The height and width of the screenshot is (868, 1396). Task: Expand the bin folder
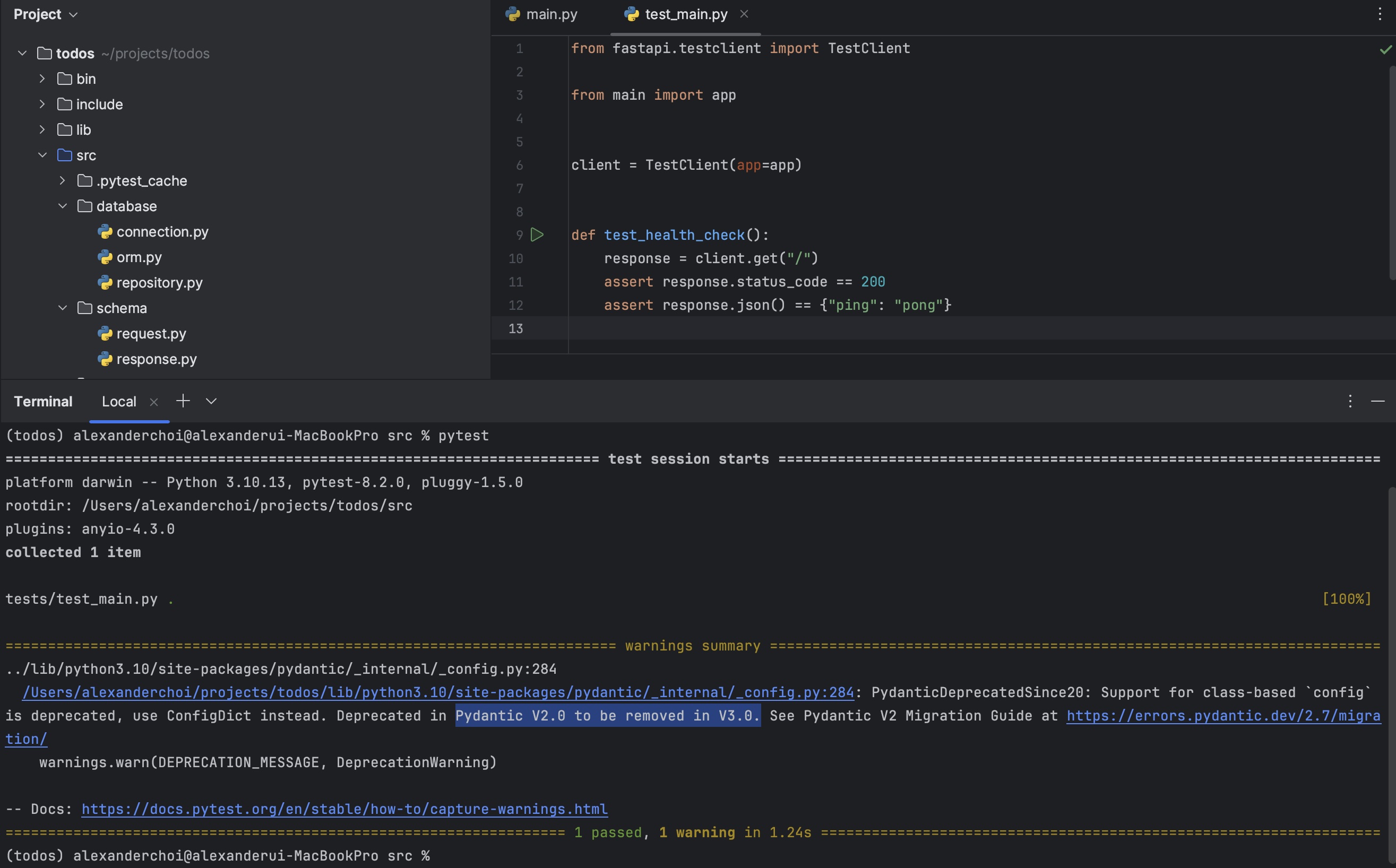42,79
